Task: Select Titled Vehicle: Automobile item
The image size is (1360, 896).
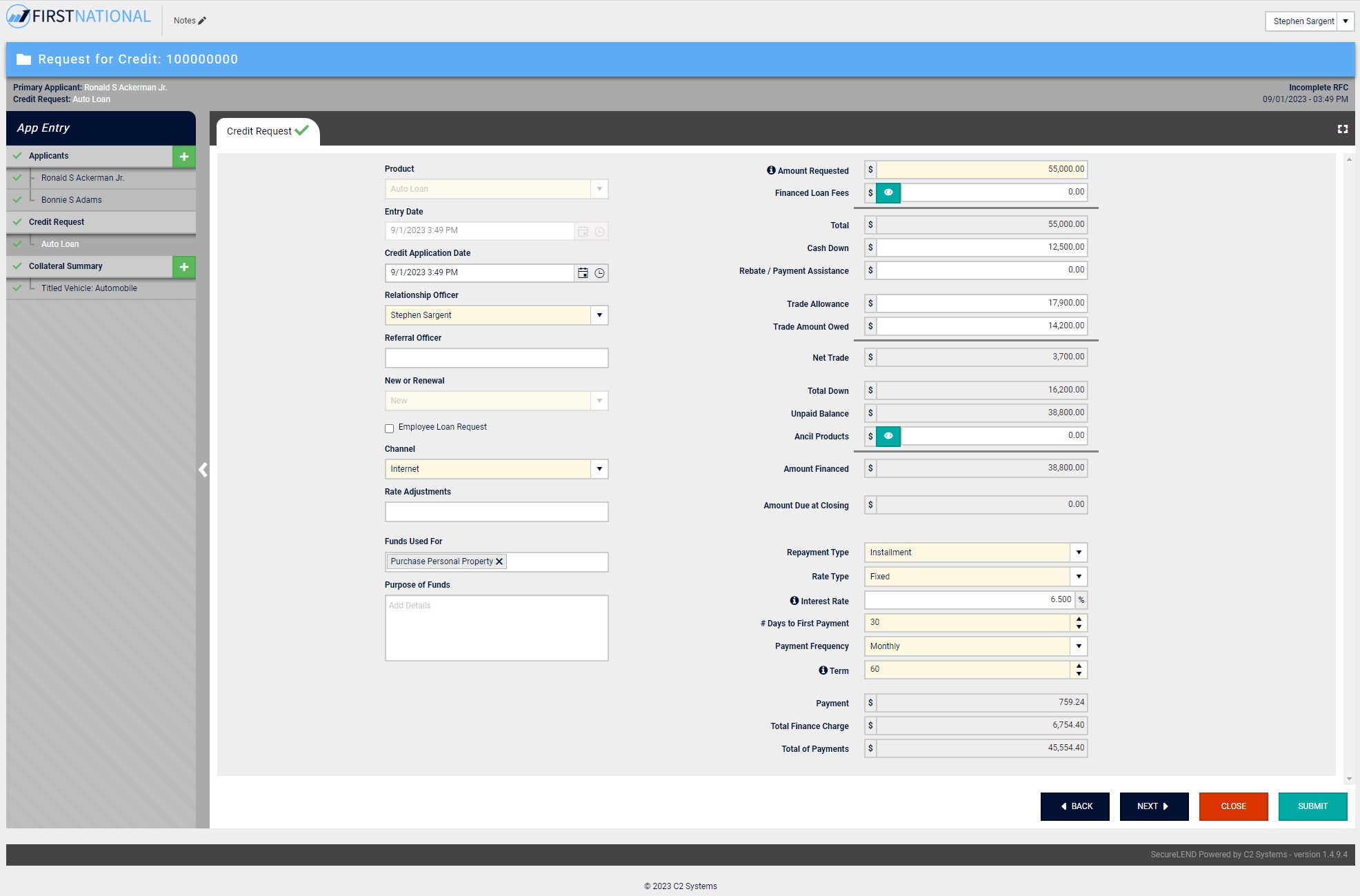Action: click(x=101, y=288)
